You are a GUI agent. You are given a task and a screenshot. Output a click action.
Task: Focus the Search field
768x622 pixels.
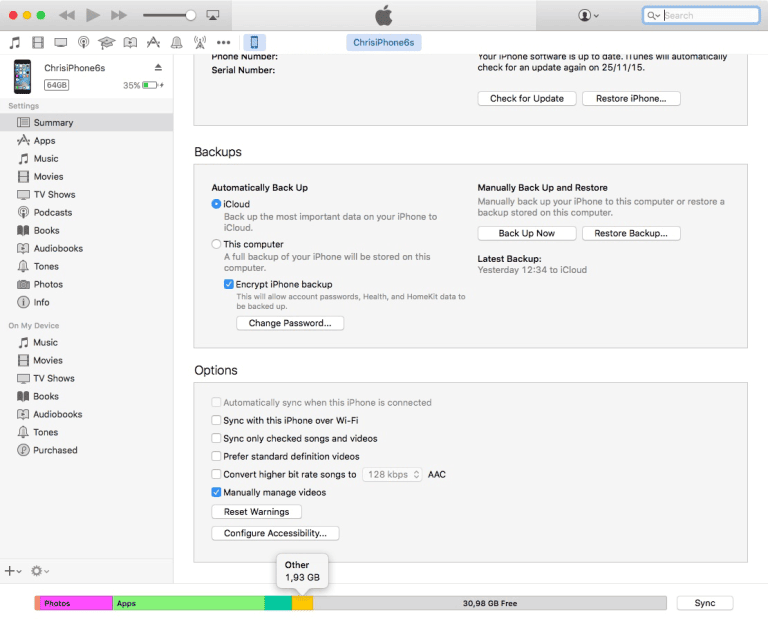[x=701, y=15]
